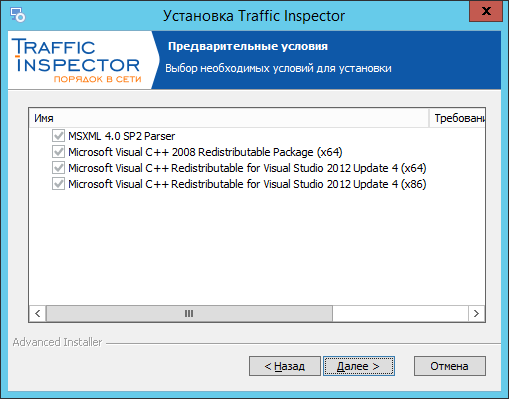The width and height of the screenshot is (509, 399).
Task: Toggle Visual C++ 2008 Redistributable (x64) checkbox
Action: pyautogui.click(x=58, y=152)
